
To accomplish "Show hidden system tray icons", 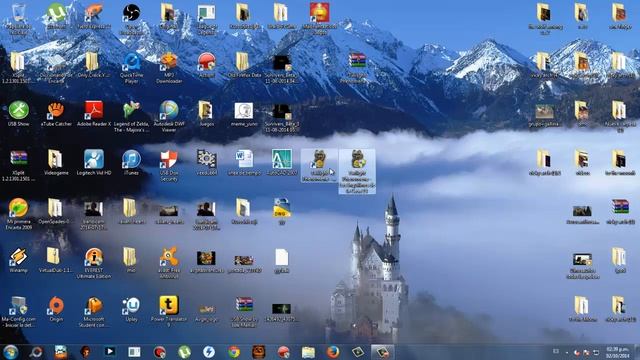I will pyautogui.click(x=567, y=352).
